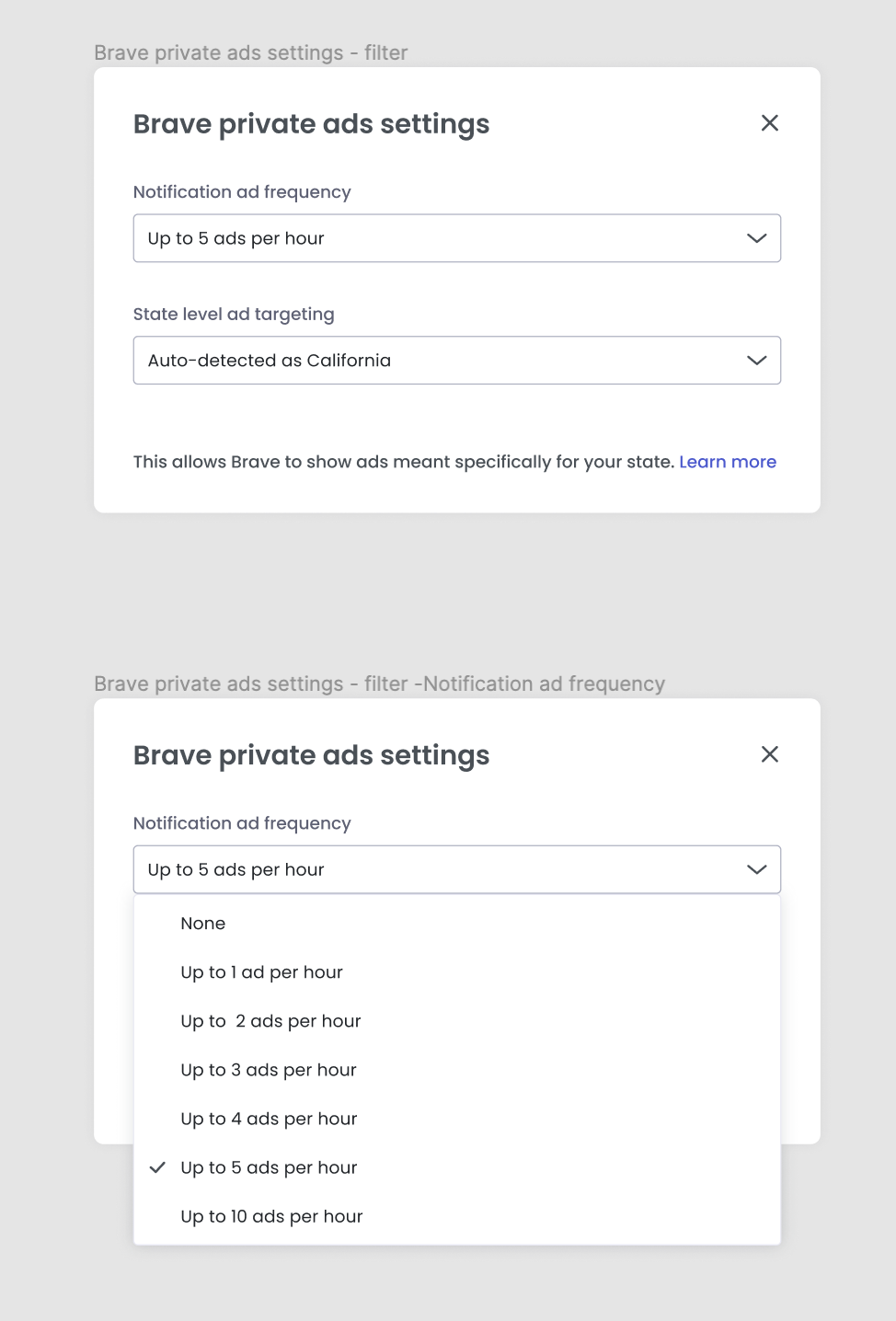Select Auto-detected as California option
This screenshot has width=896, height=1321.
tap(269, 360)
